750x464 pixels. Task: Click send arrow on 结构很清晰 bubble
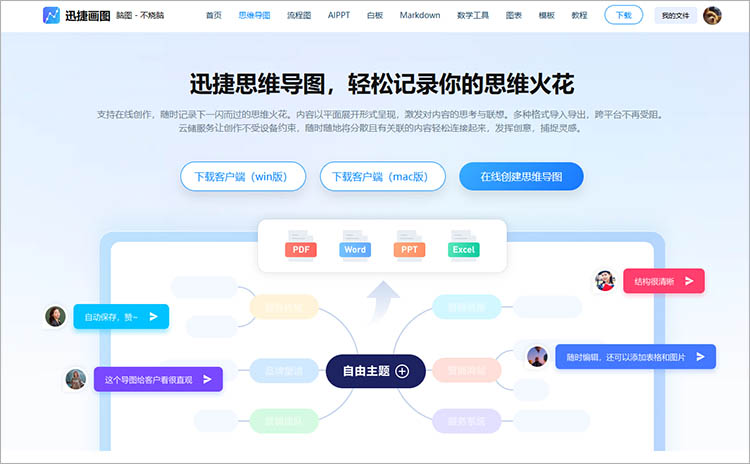(689, 281)
